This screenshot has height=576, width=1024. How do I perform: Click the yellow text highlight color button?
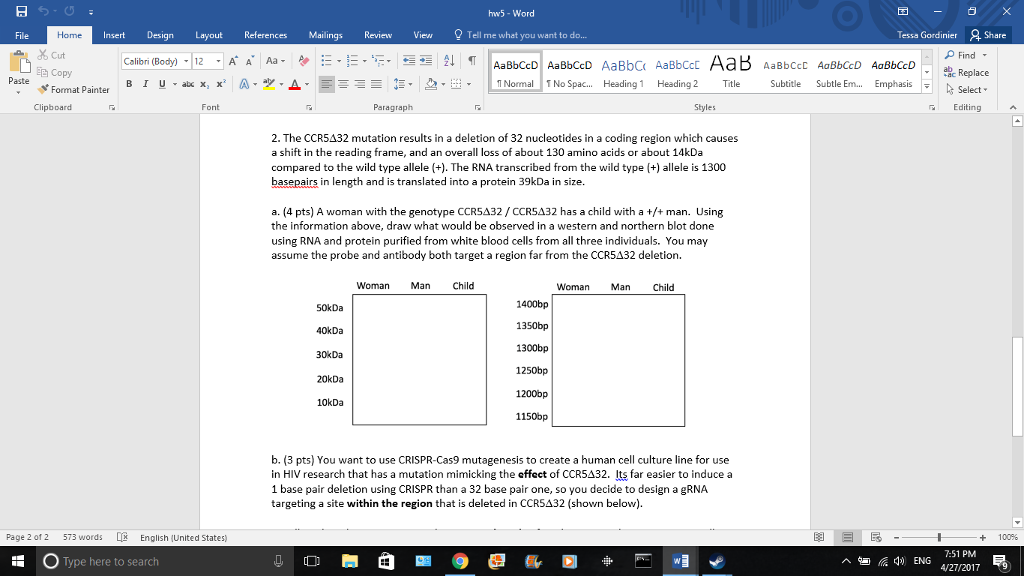[x=271, y=84]
